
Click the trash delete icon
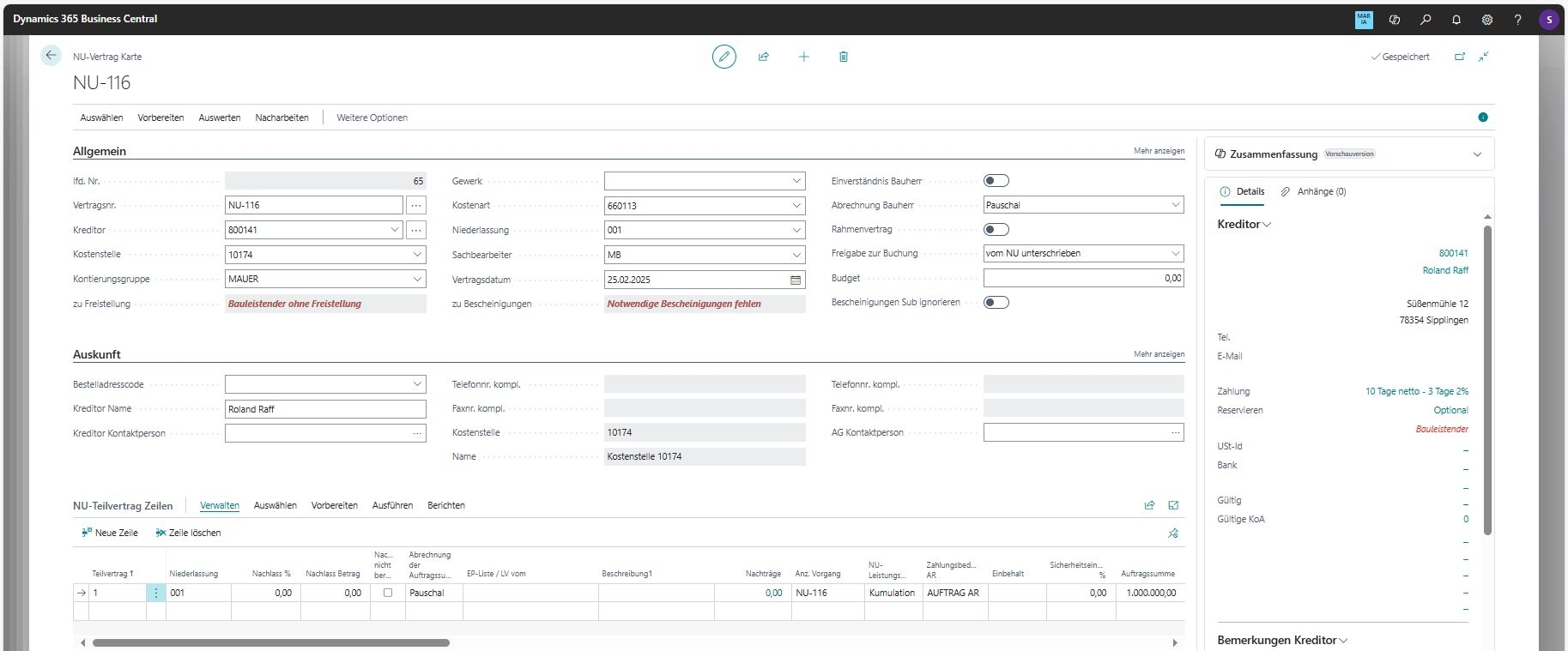[x=843, y=57]
